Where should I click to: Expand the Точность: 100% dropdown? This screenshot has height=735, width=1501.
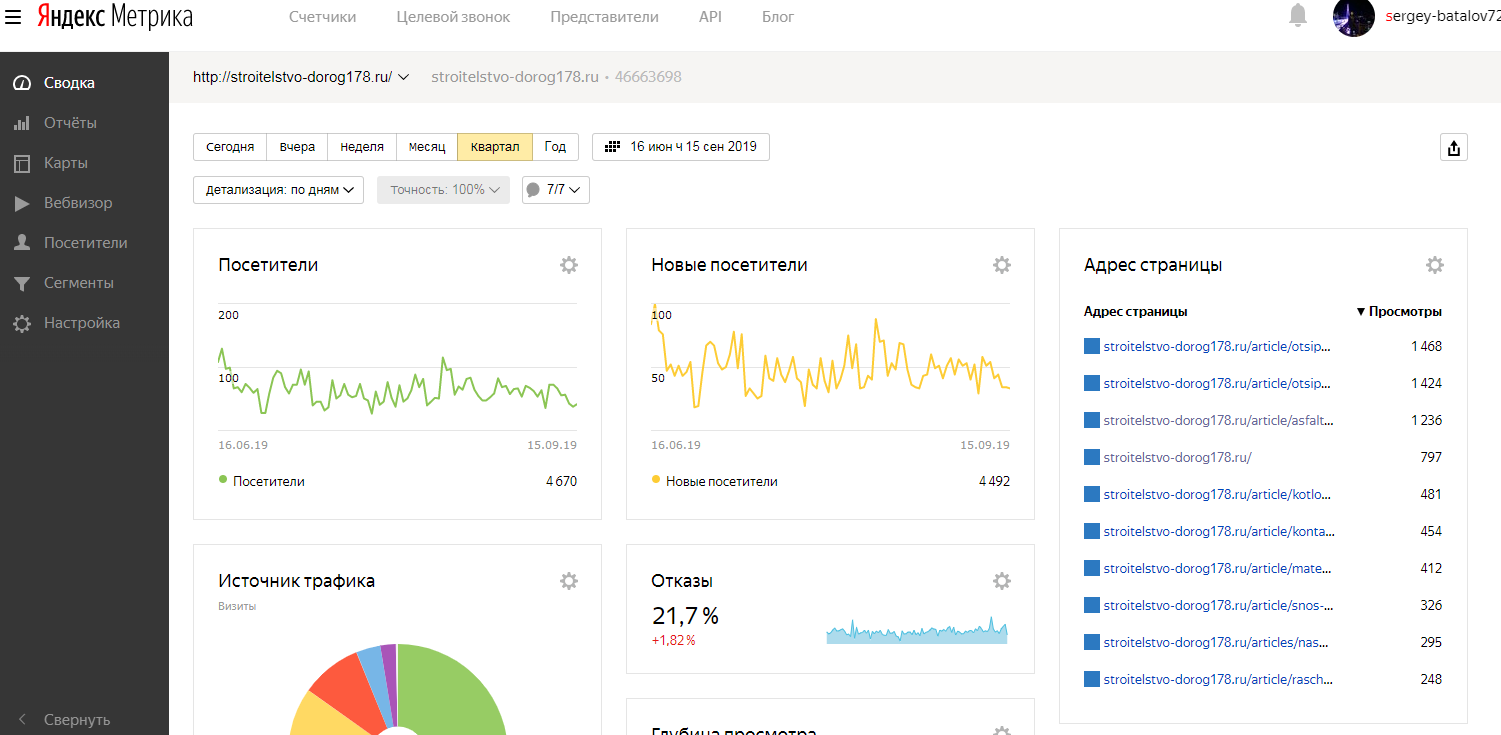click(x=443, y=190)
